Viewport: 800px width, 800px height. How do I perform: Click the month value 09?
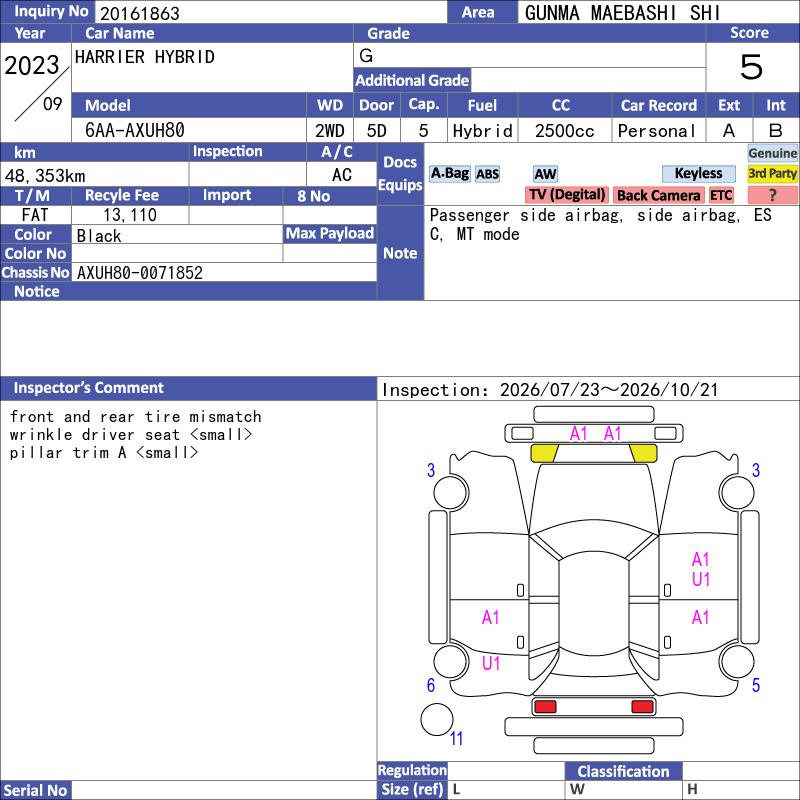(53, 104)
